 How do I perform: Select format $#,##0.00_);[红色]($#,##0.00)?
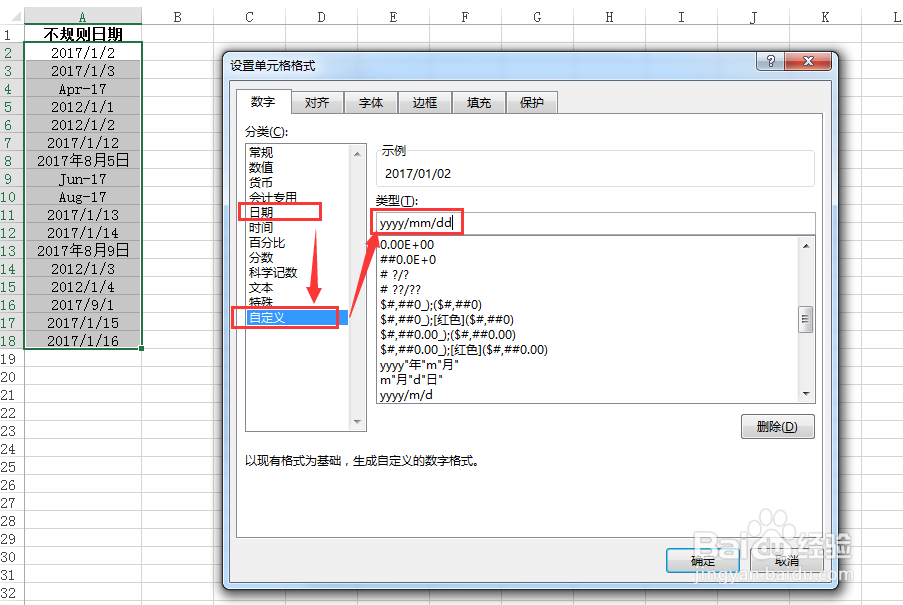[x=464, y=349]
